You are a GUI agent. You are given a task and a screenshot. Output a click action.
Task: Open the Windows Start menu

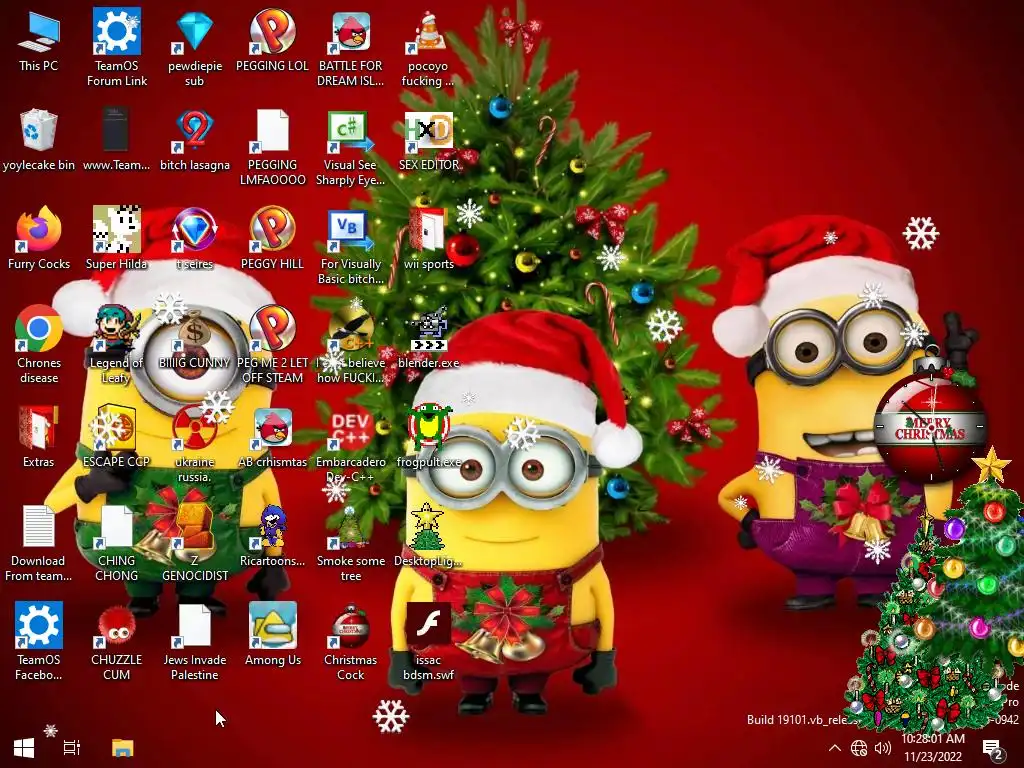24,748
